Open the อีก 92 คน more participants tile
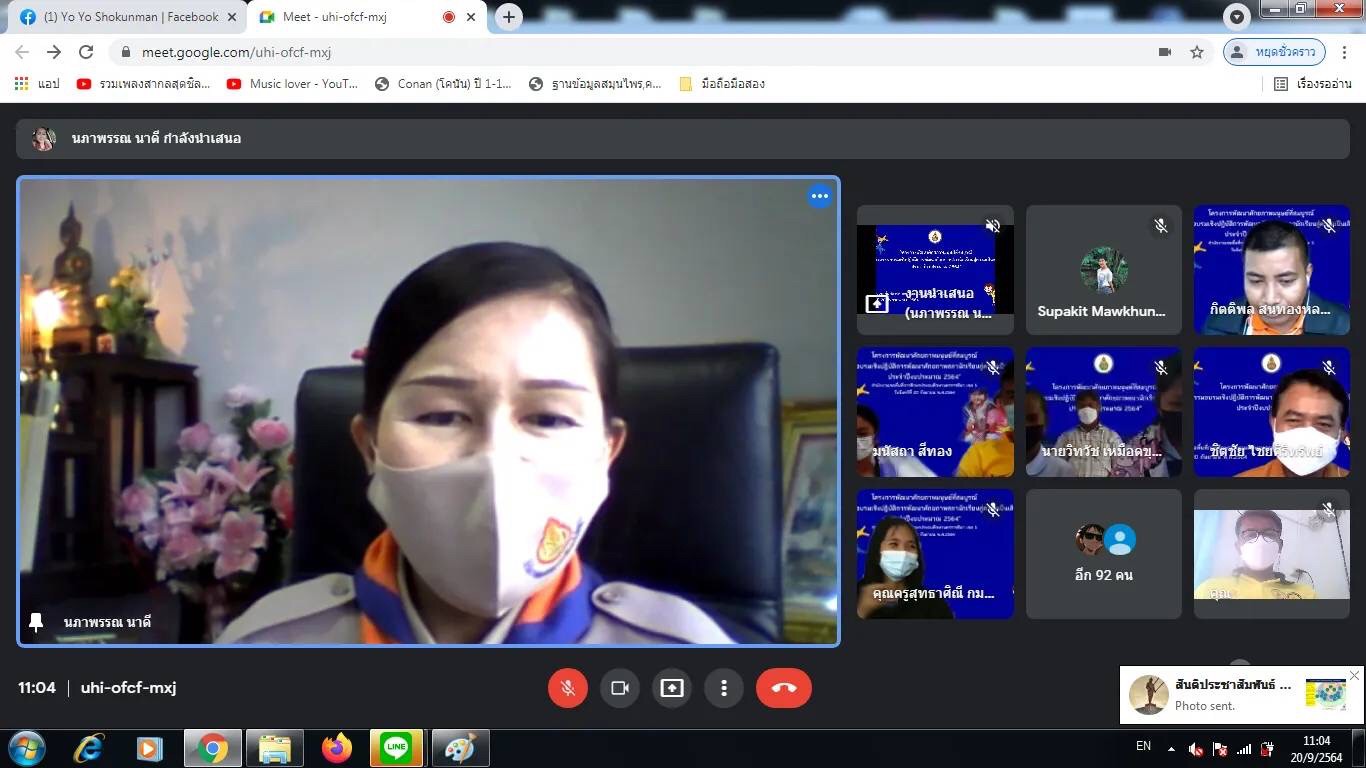Screen dimensions: 1366x768 click(1103, 554)
